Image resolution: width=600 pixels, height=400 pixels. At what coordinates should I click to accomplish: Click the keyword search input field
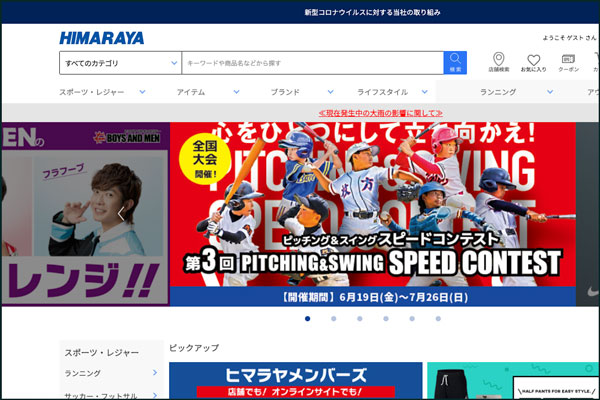click(x=312, y=63)
